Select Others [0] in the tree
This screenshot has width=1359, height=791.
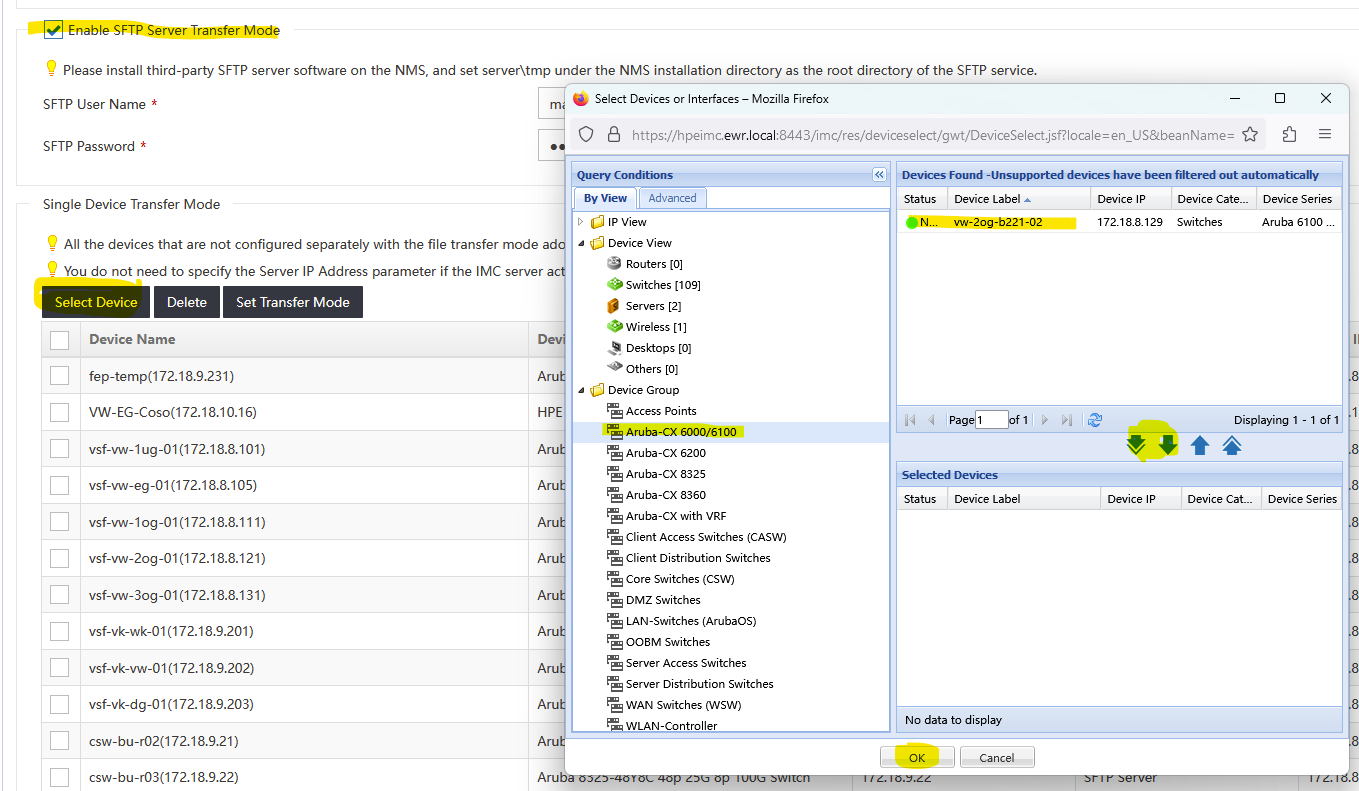(x=652, y=369)
